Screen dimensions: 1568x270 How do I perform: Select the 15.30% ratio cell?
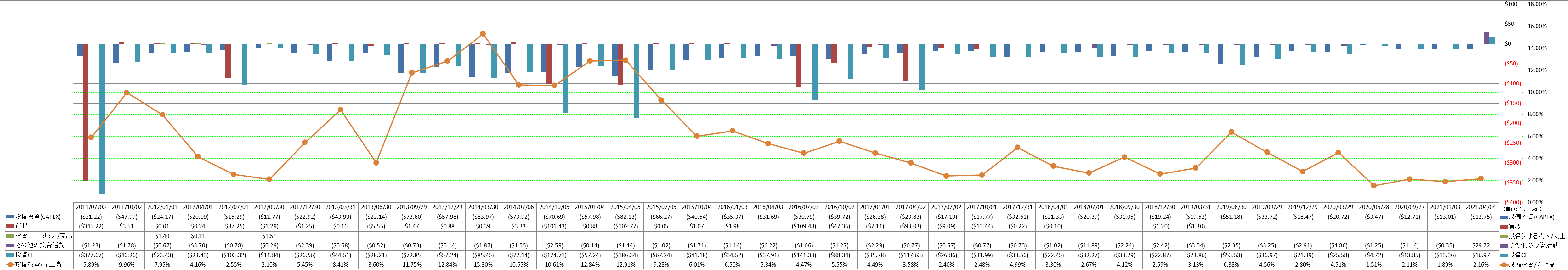tap(483, 265)
